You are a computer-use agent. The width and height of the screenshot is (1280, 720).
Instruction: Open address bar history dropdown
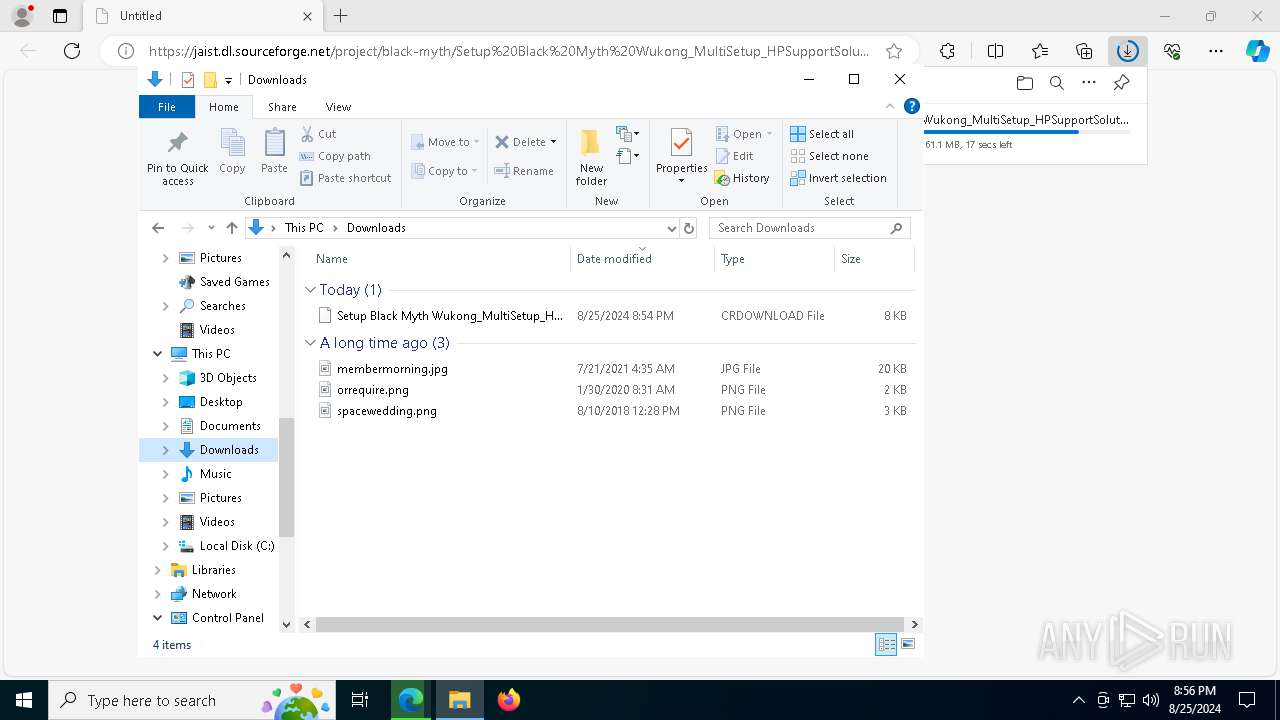click(671, 228)
